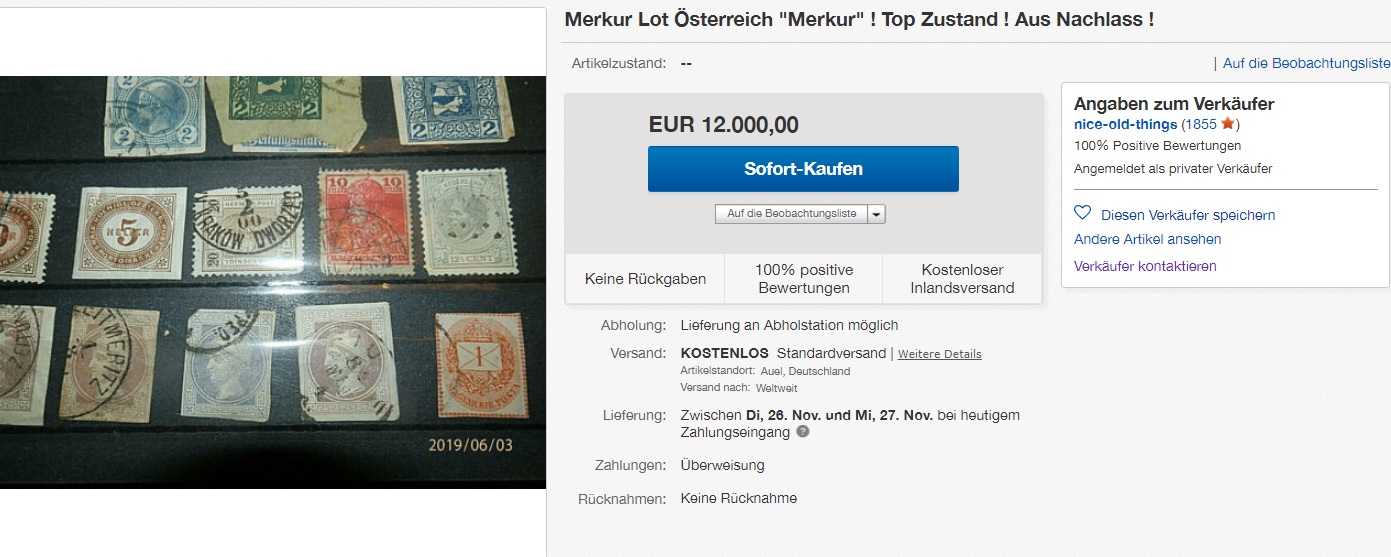
Task: Click the price EUR 12.000,00
Action: pos(724,125)
